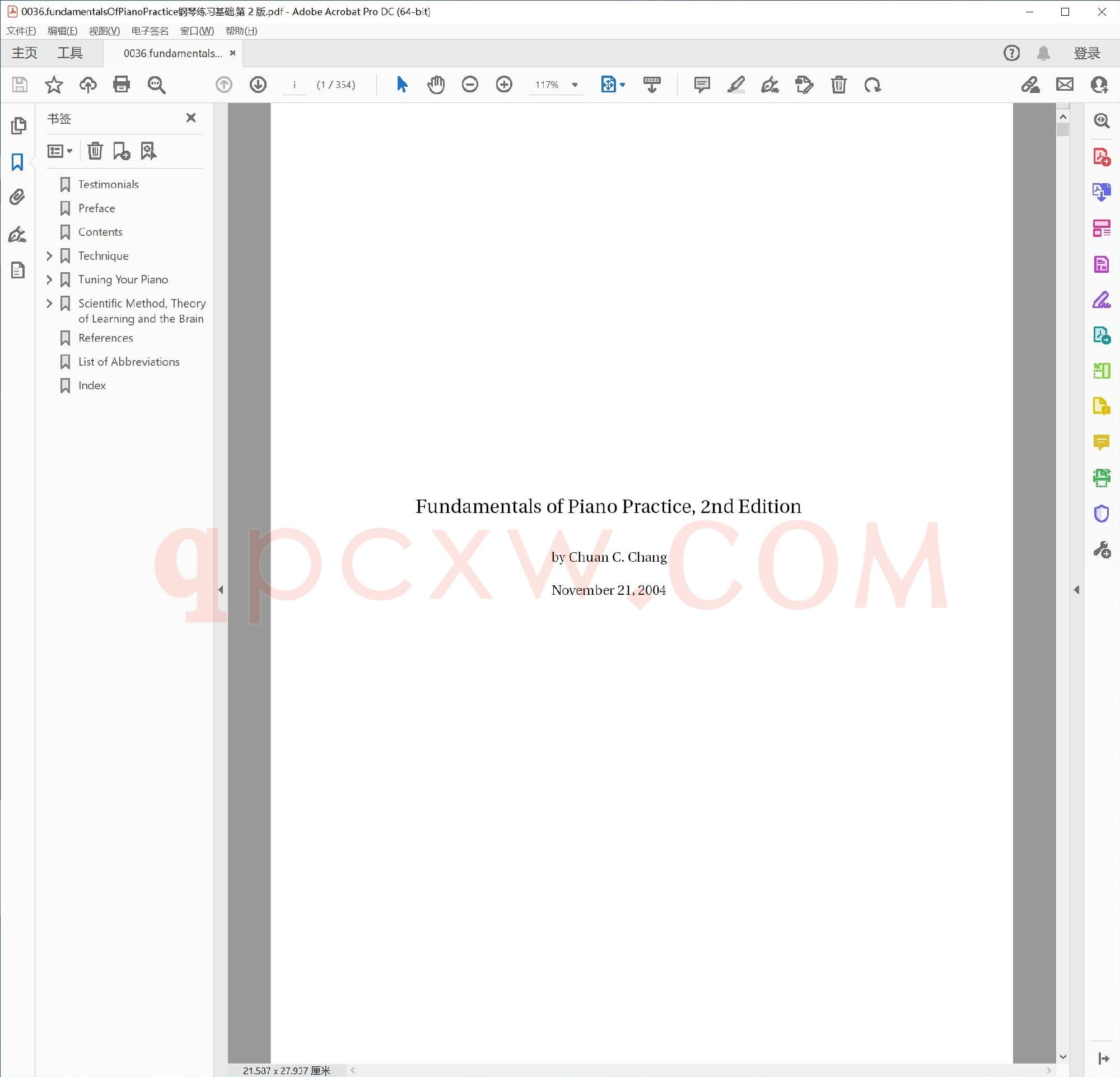
Task: Open page thumbnails panel
Action: tap(18, 125)
